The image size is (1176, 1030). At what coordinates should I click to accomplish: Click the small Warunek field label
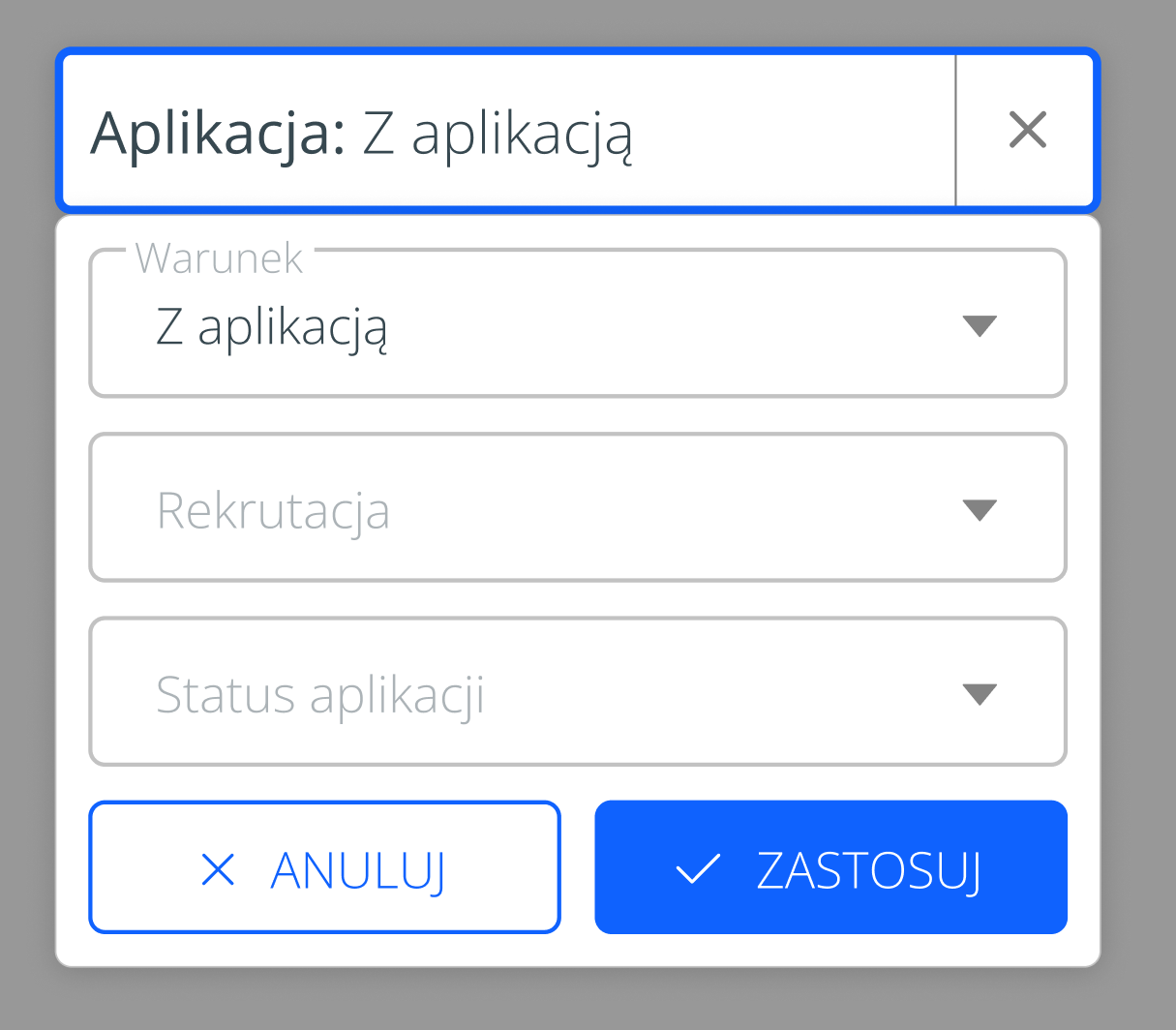(x=220, y=258)
